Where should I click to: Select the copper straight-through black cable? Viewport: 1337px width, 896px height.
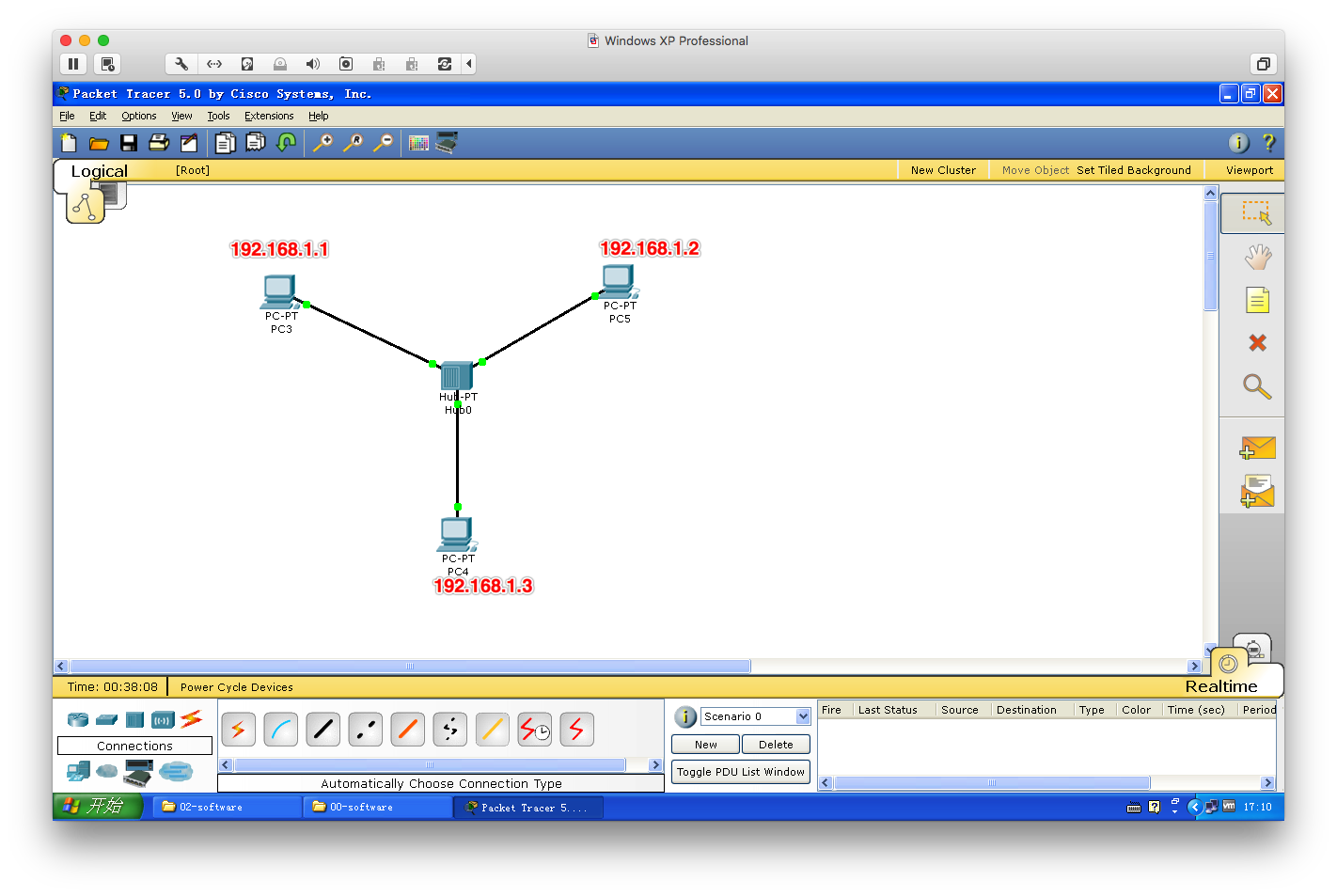(322, 729)
